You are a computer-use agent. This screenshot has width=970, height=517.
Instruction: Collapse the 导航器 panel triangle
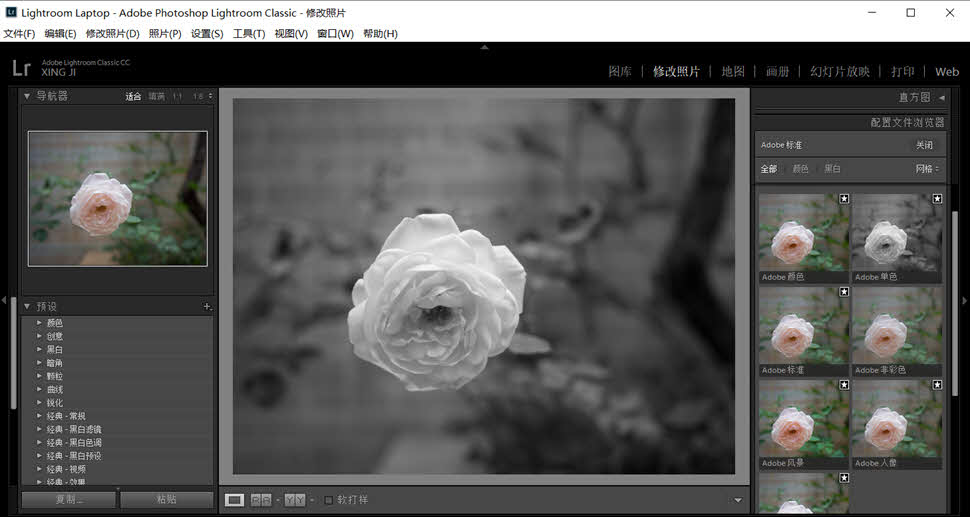pyautogui.click(x=27, y=96)
